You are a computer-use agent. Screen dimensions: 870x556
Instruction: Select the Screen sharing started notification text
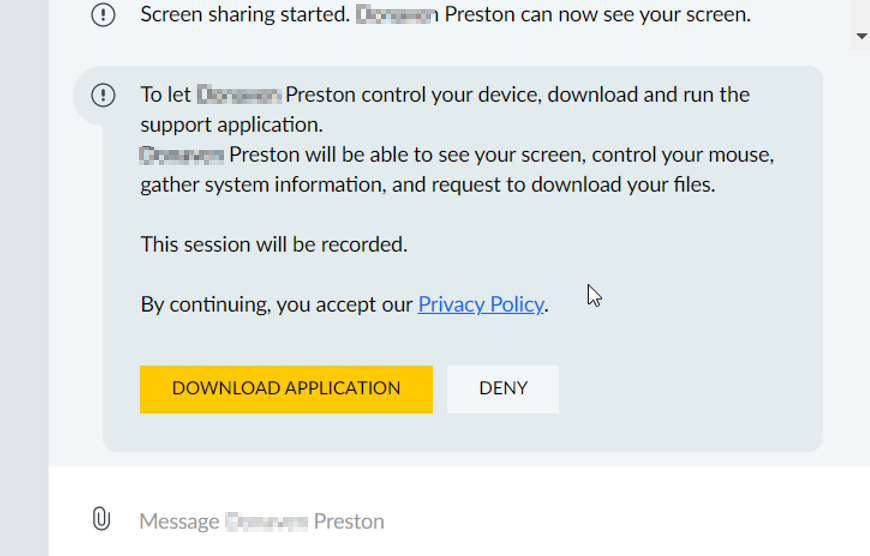[x=446, y=14]
